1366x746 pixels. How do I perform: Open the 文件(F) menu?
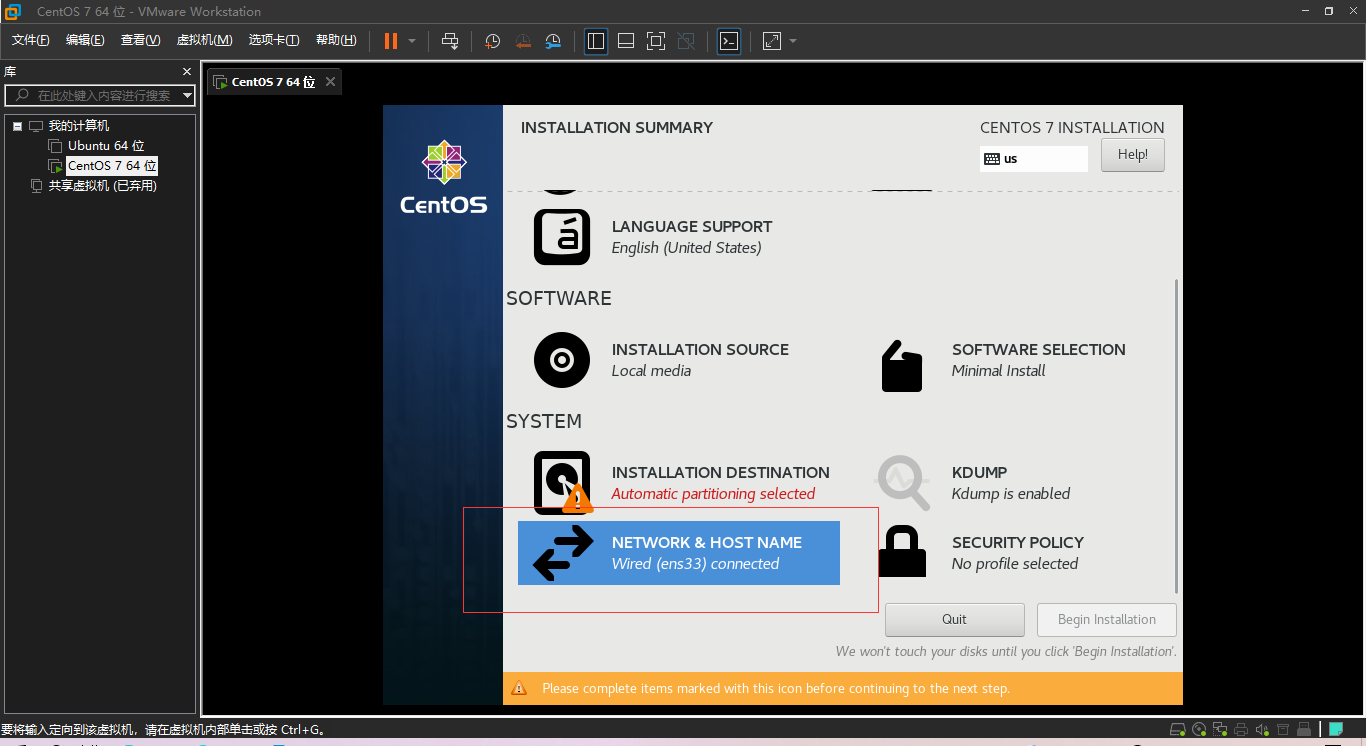tap(31, 40)
